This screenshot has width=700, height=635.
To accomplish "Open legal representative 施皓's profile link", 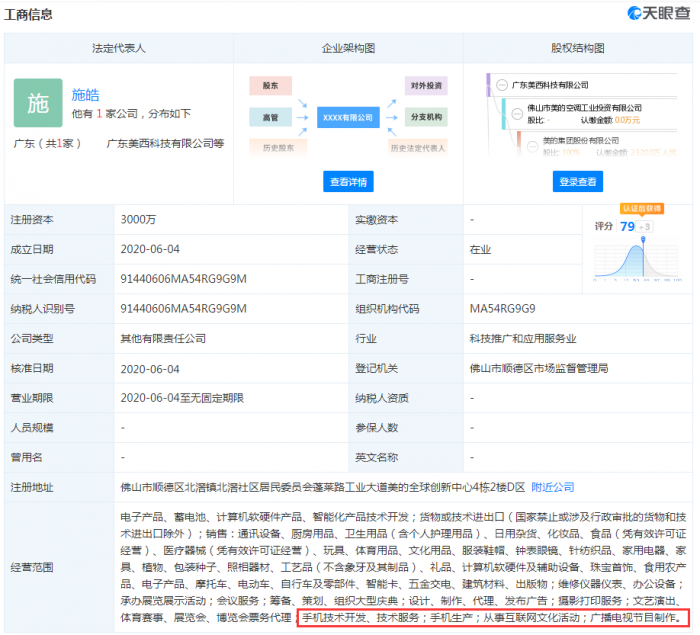I will point(86,95).
